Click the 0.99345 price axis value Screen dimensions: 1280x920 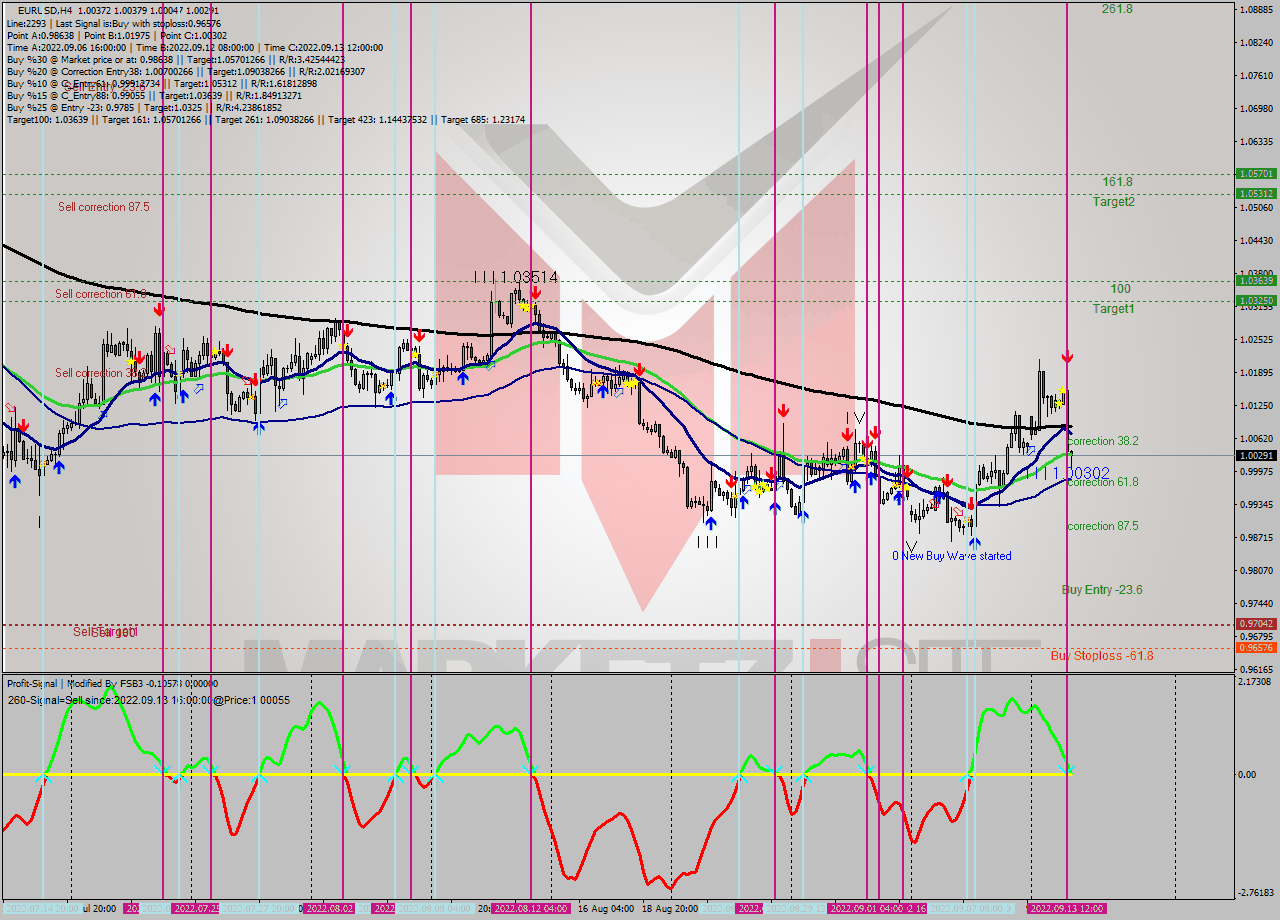pyautogui.click(x=1257, y=505)
